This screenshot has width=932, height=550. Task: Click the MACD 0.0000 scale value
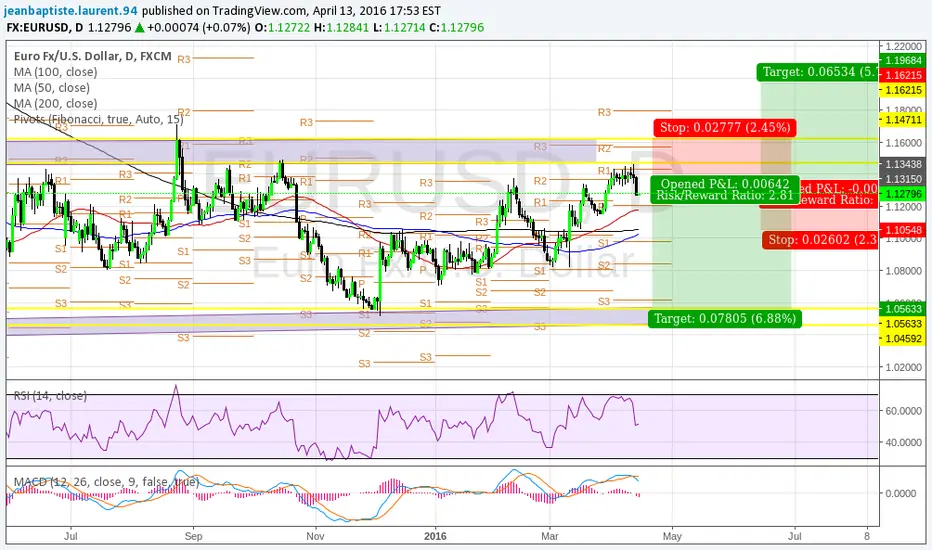903,493
